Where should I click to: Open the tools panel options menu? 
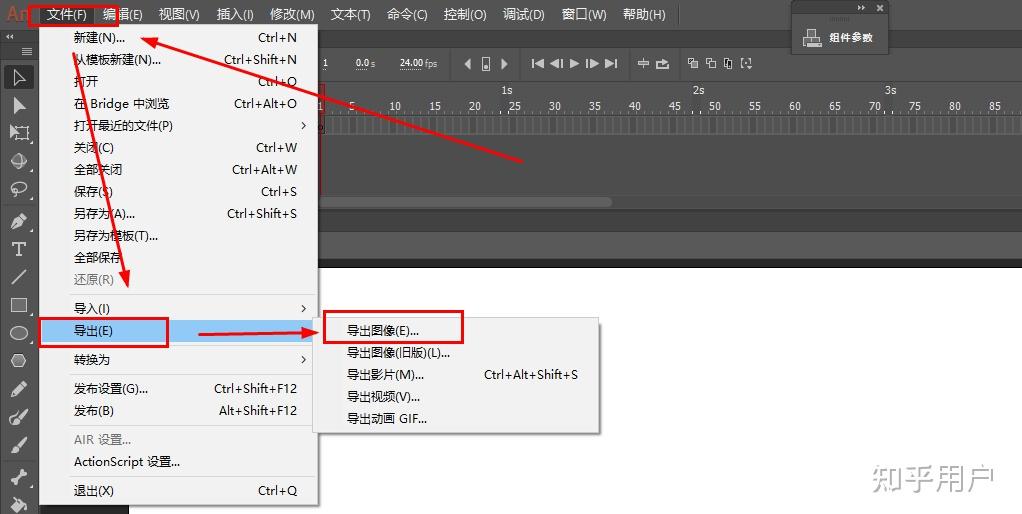(27, 51)
